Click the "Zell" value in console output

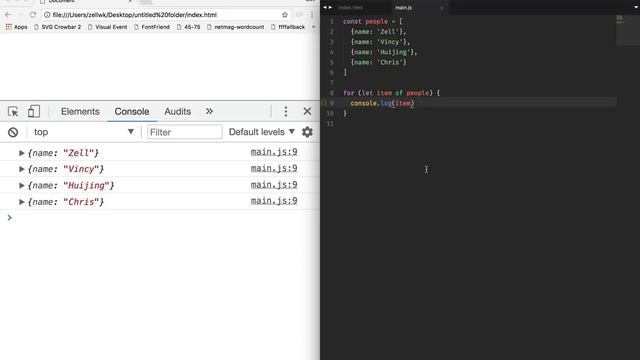pyautogui.click(x=78, y=153)
